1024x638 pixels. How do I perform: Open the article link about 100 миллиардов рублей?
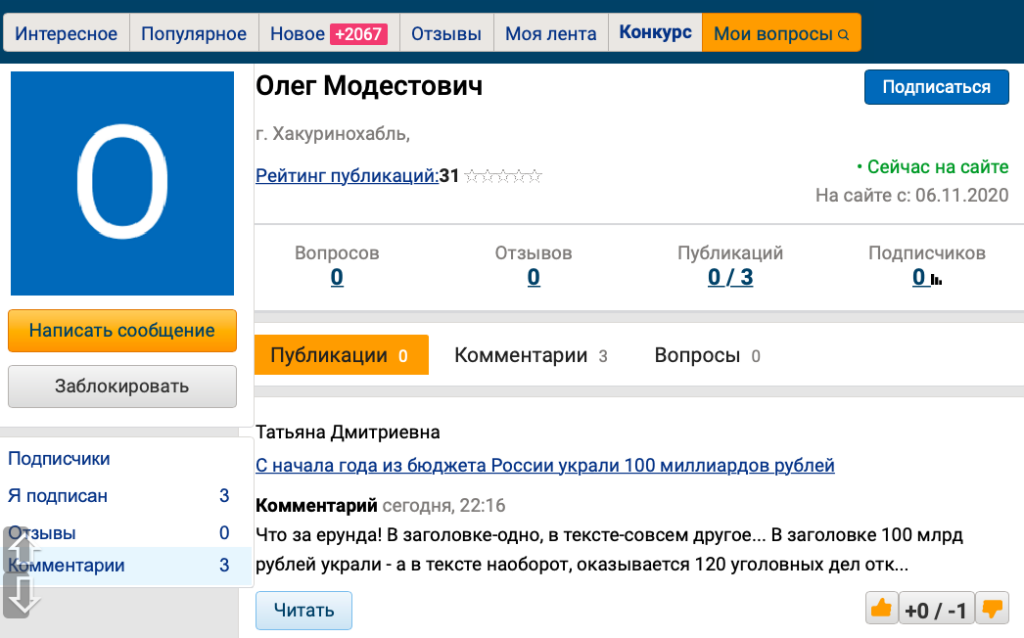click(x=545, y=465)
